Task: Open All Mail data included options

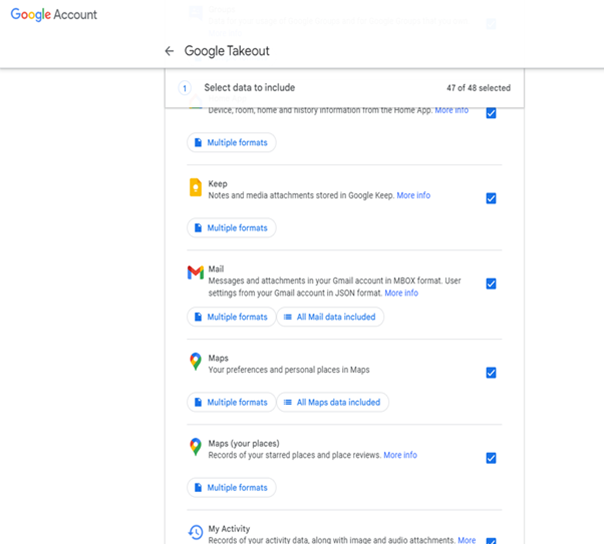Action: click(330, 317)
